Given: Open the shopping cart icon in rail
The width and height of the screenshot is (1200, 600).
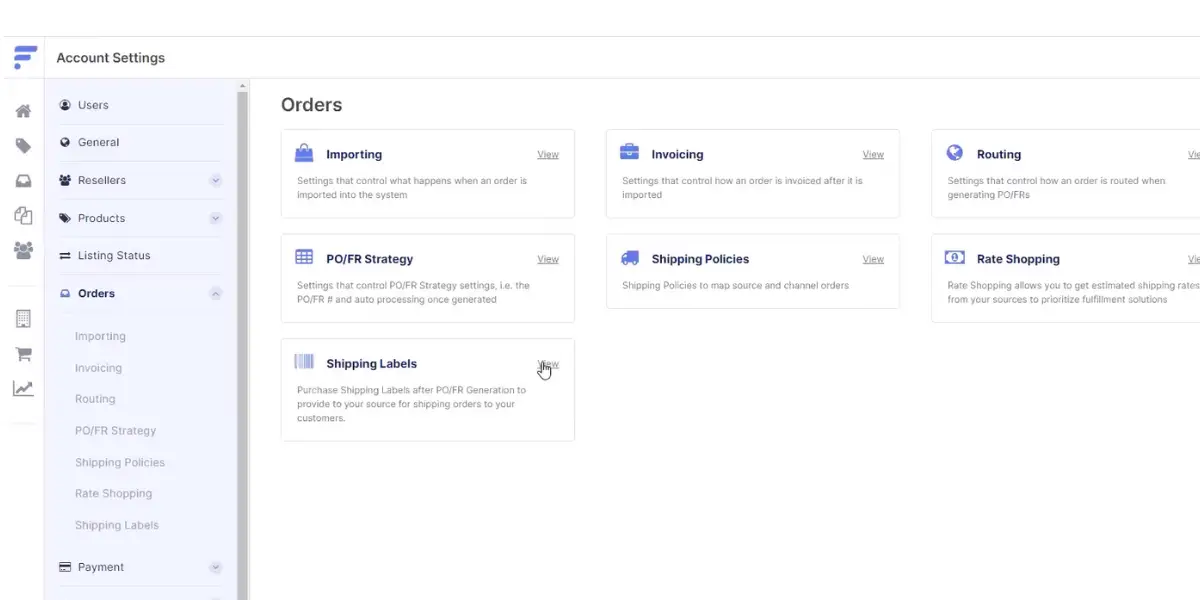Looking at the screenshot, I should pyautogui.click(x=23, y=354).
